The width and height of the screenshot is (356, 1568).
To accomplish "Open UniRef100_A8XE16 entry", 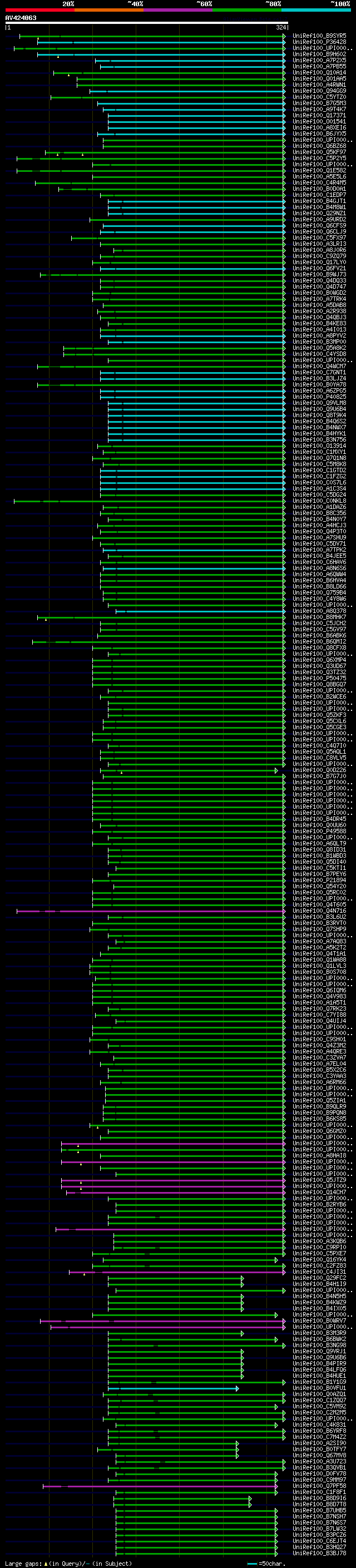I will pos(319,127).
